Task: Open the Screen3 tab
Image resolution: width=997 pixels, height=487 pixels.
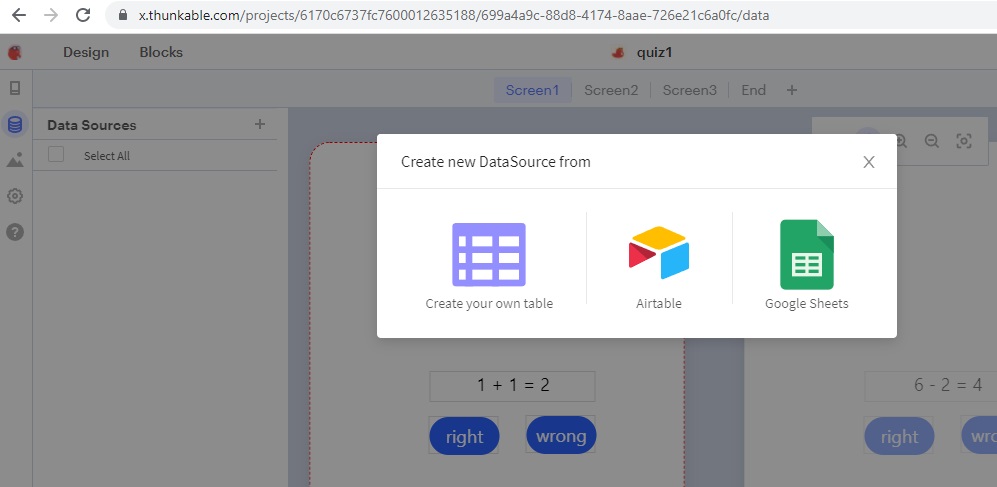Action: pos(690,90)
